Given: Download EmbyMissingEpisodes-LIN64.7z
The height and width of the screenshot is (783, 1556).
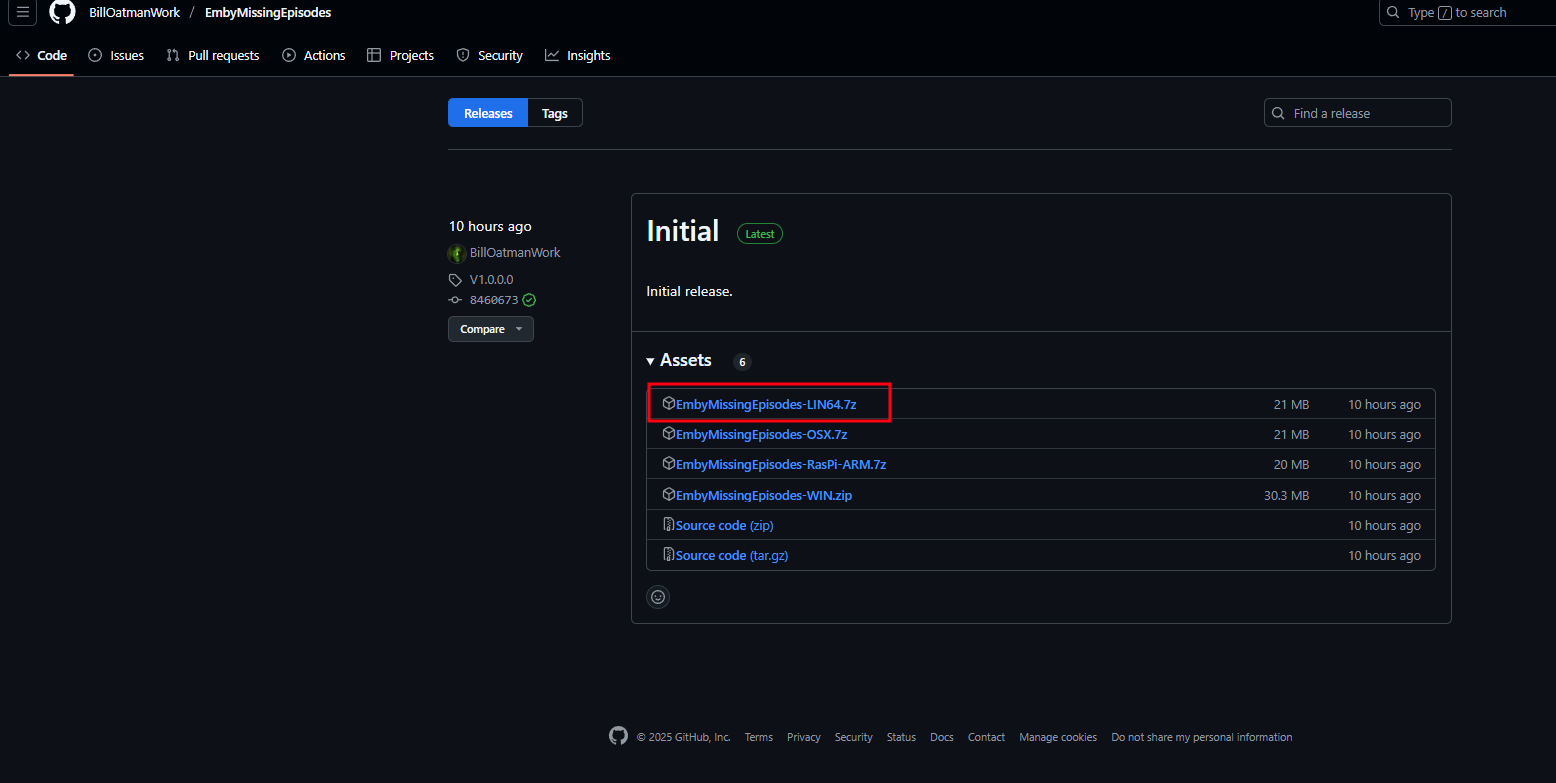Looking at the screenshot, I should coord(766,404).
